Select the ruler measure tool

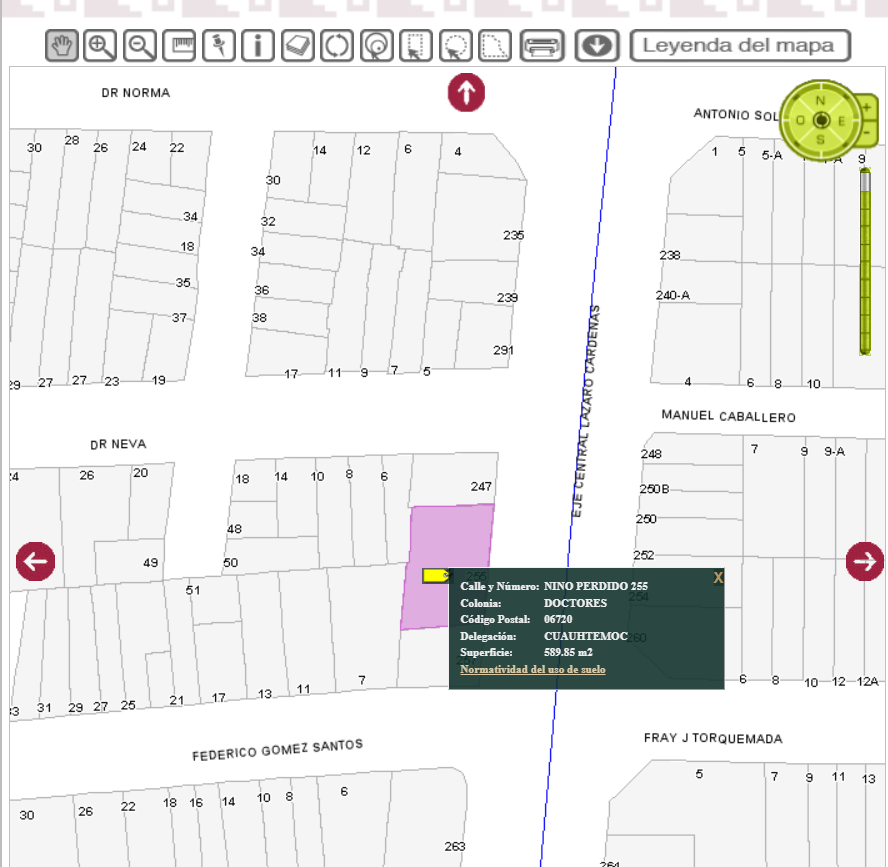[x=180, y=46]
